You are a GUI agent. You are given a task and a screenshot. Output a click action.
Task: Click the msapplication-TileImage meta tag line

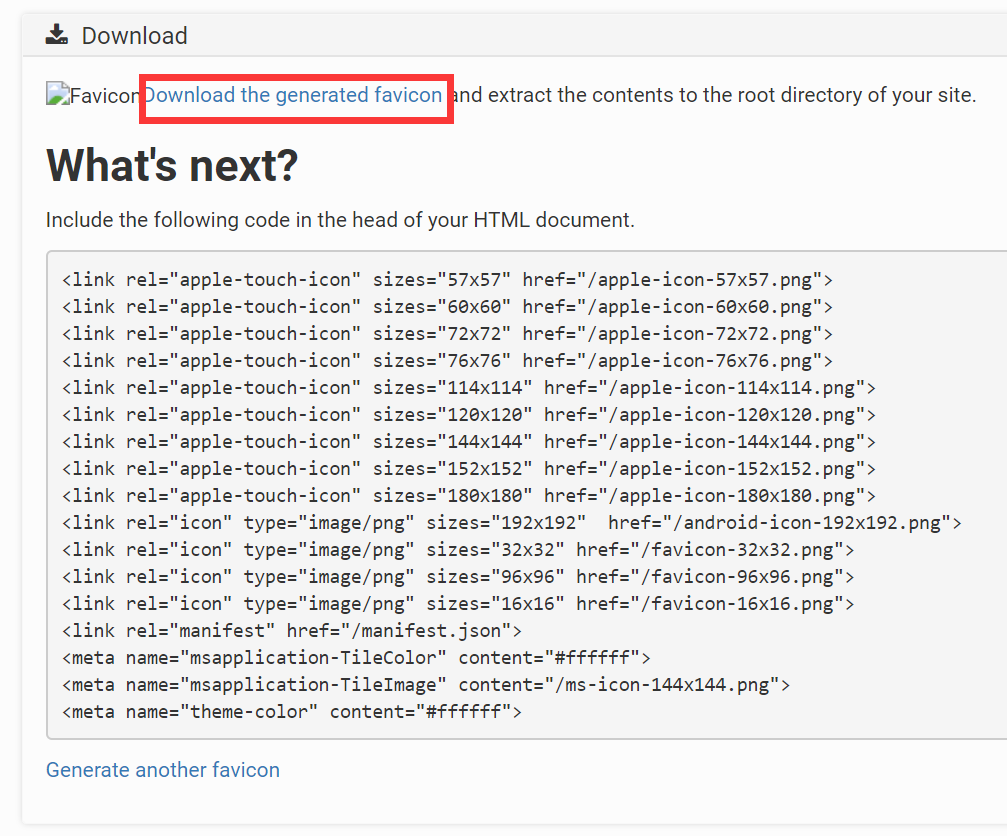coord(426,685)
